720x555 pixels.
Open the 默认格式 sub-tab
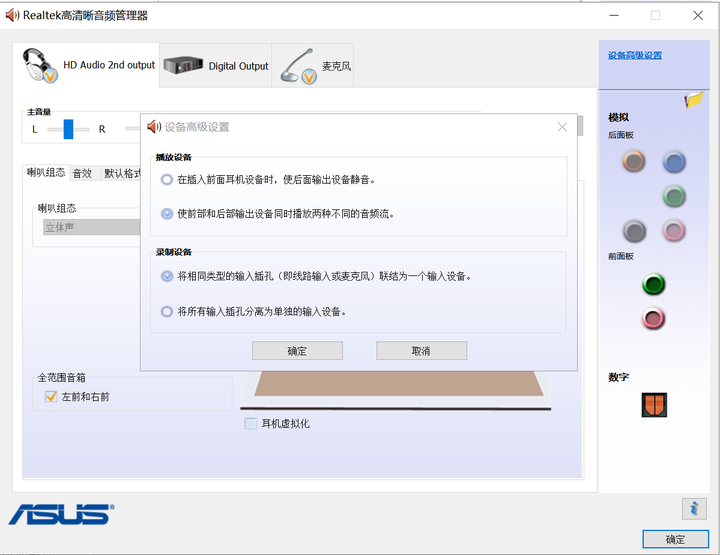(121, 173)
